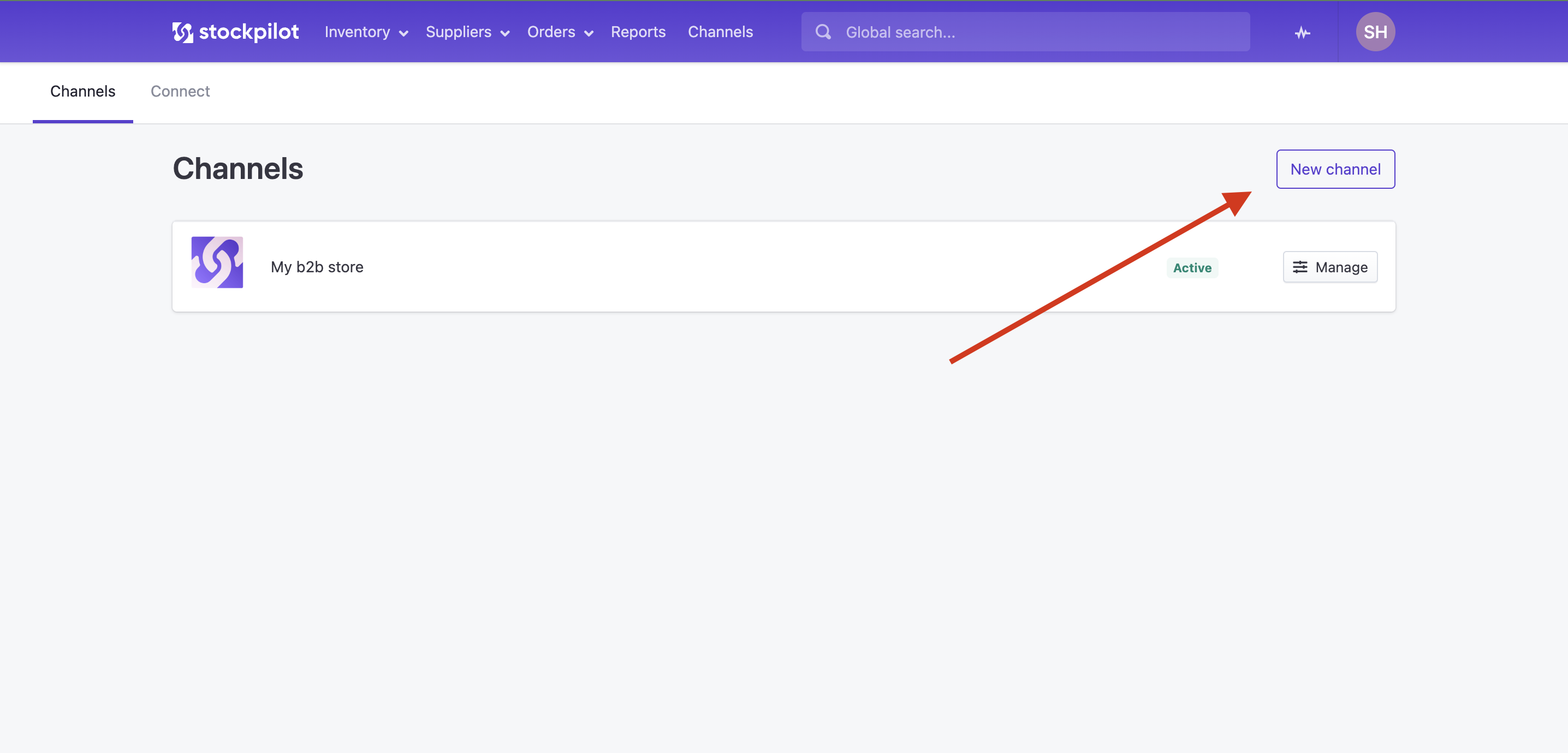This screenshot has height=753, width=1568.
Task: Open Reports from the top navigation
Action: pyautogui.click(x=638, y=32)
